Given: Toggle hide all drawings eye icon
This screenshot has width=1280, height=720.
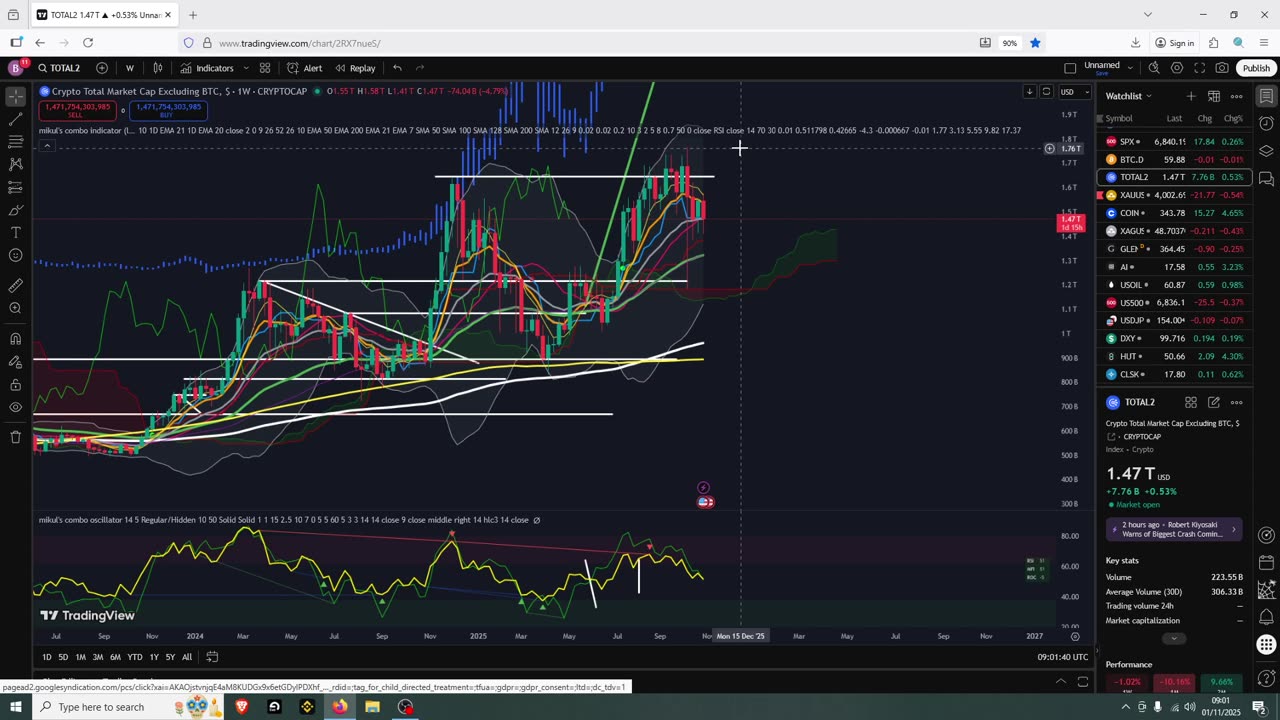Looking at the screenshot, I should (x=16, y=407).
